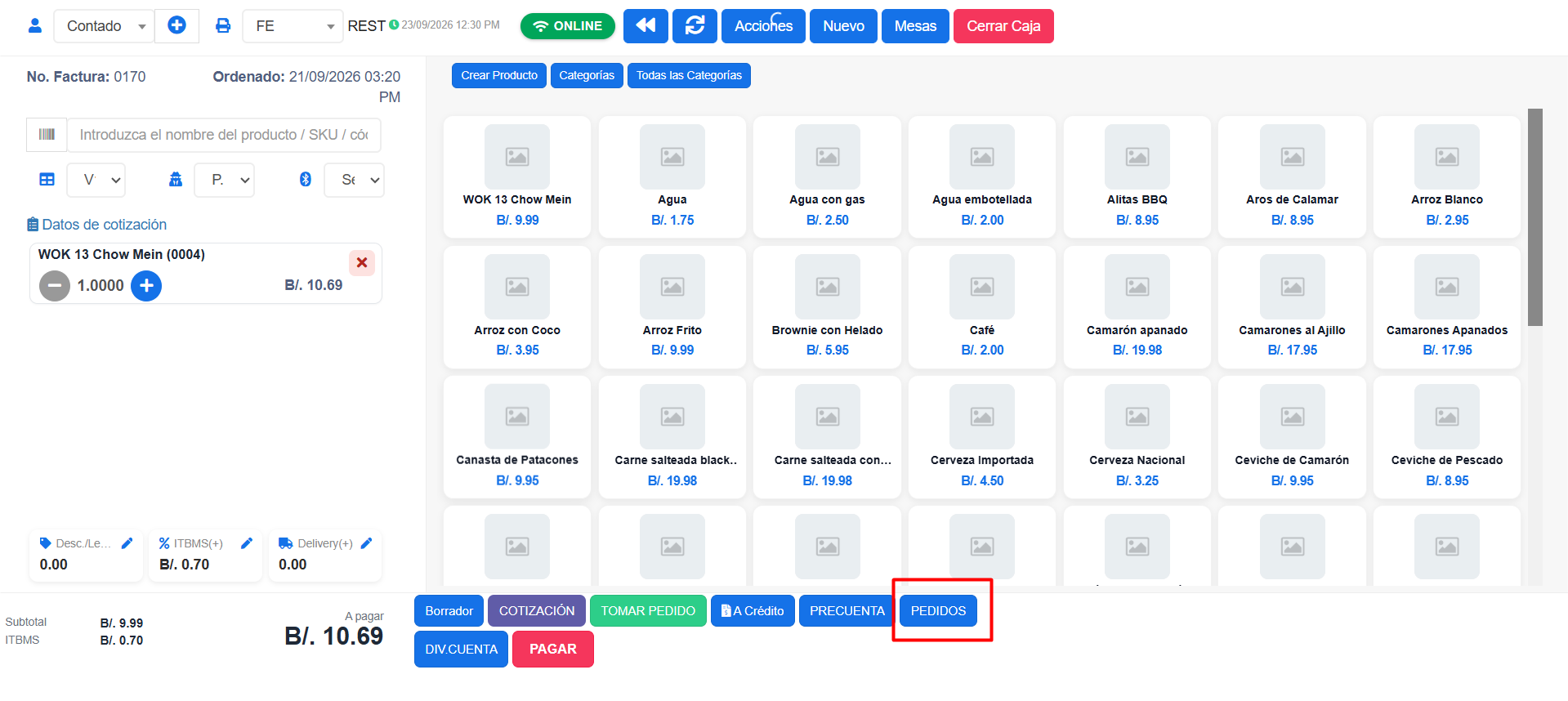
Task: Click the add customer plus icon
Action: [176, 25]
